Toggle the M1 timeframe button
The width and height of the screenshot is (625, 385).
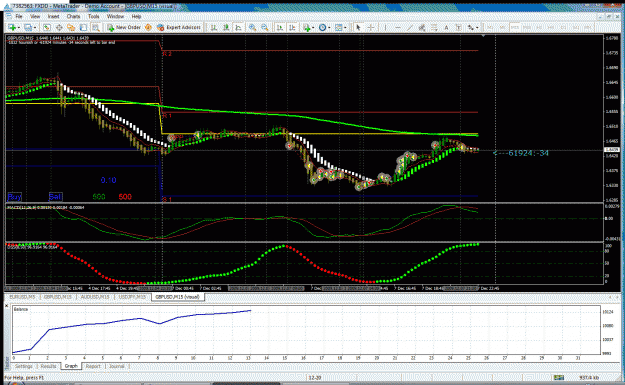tap(490, 28)
